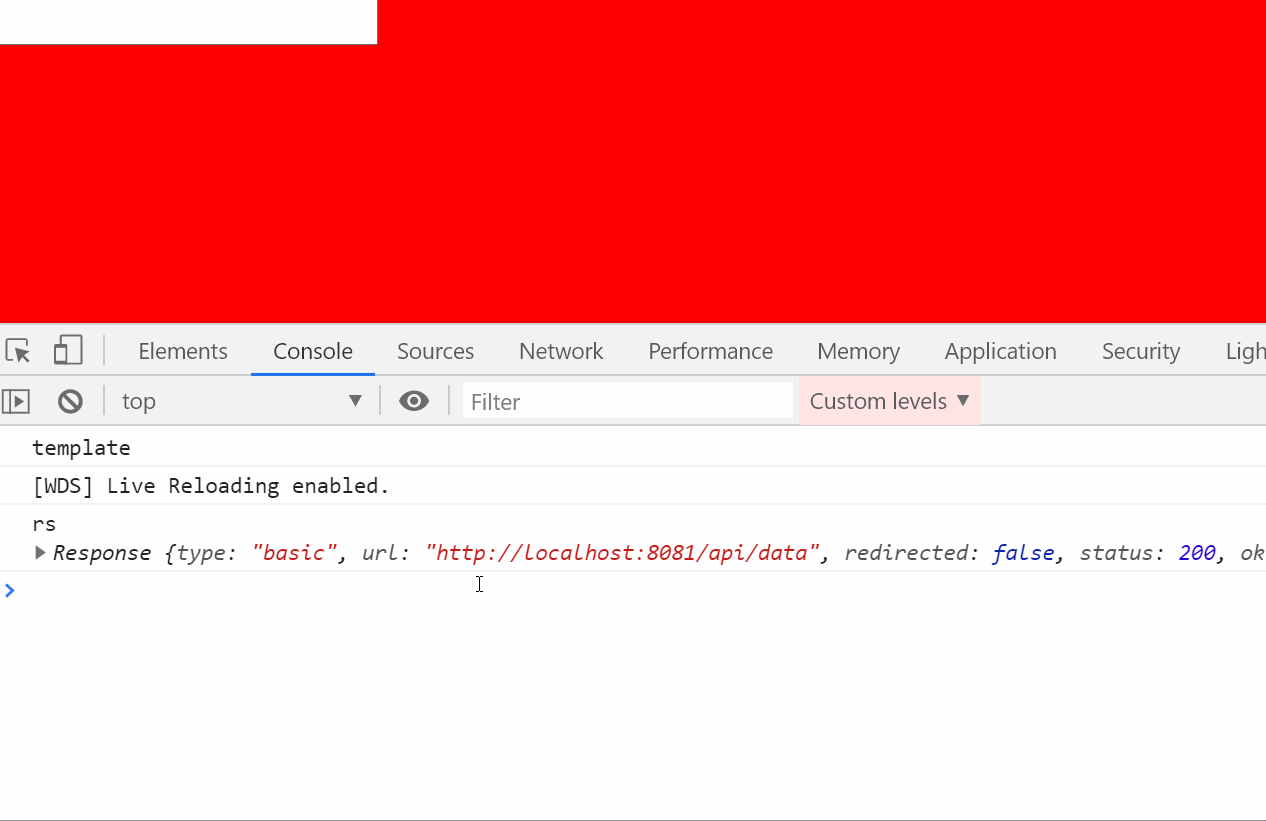The image size is (1266, 821).
Task: Click the status 200 value in Response
Action: click(x=1196, y=552)
